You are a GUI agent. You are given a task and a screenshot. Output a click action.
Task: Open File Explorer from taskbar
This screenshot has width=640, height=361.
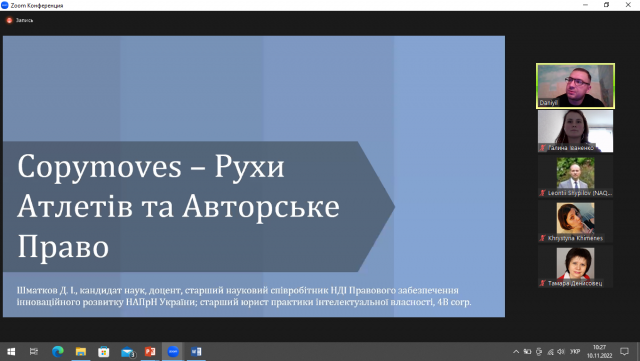coord(80,351)
